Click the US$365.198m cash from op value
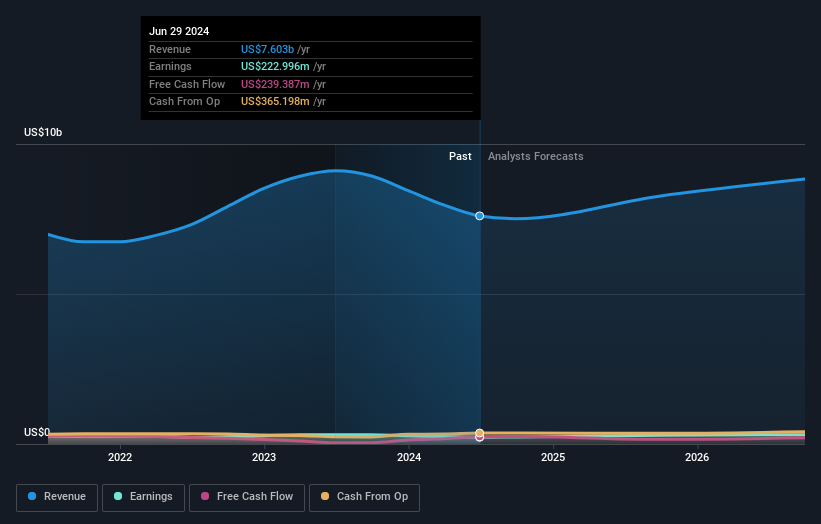Screen dimensions: 821x524 coord(275,102)
